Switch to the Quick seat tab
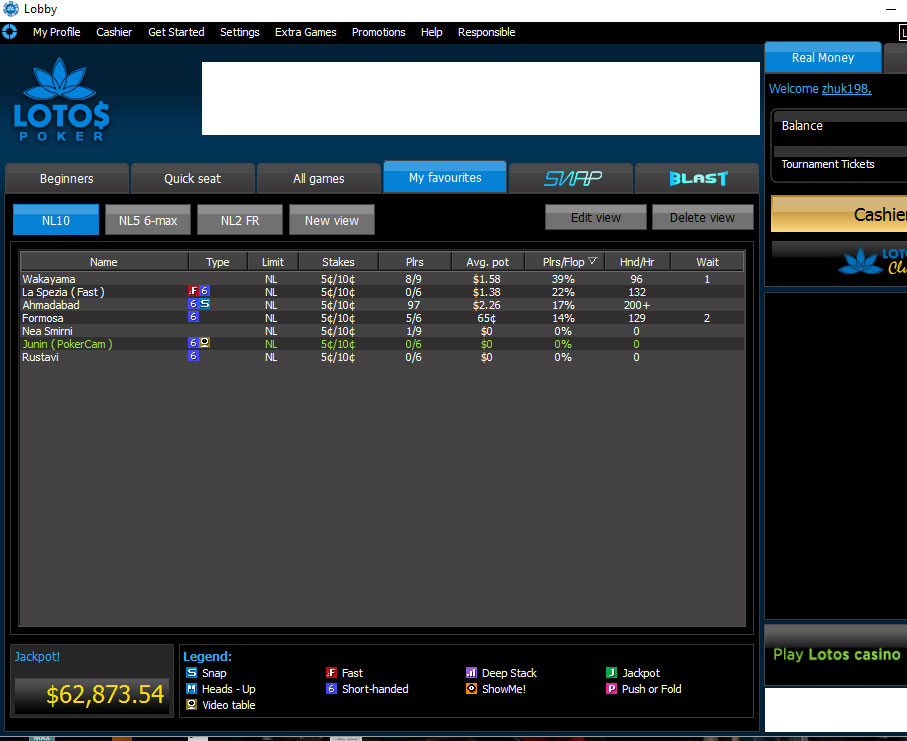Screen dimensions: 907x741 193,179
